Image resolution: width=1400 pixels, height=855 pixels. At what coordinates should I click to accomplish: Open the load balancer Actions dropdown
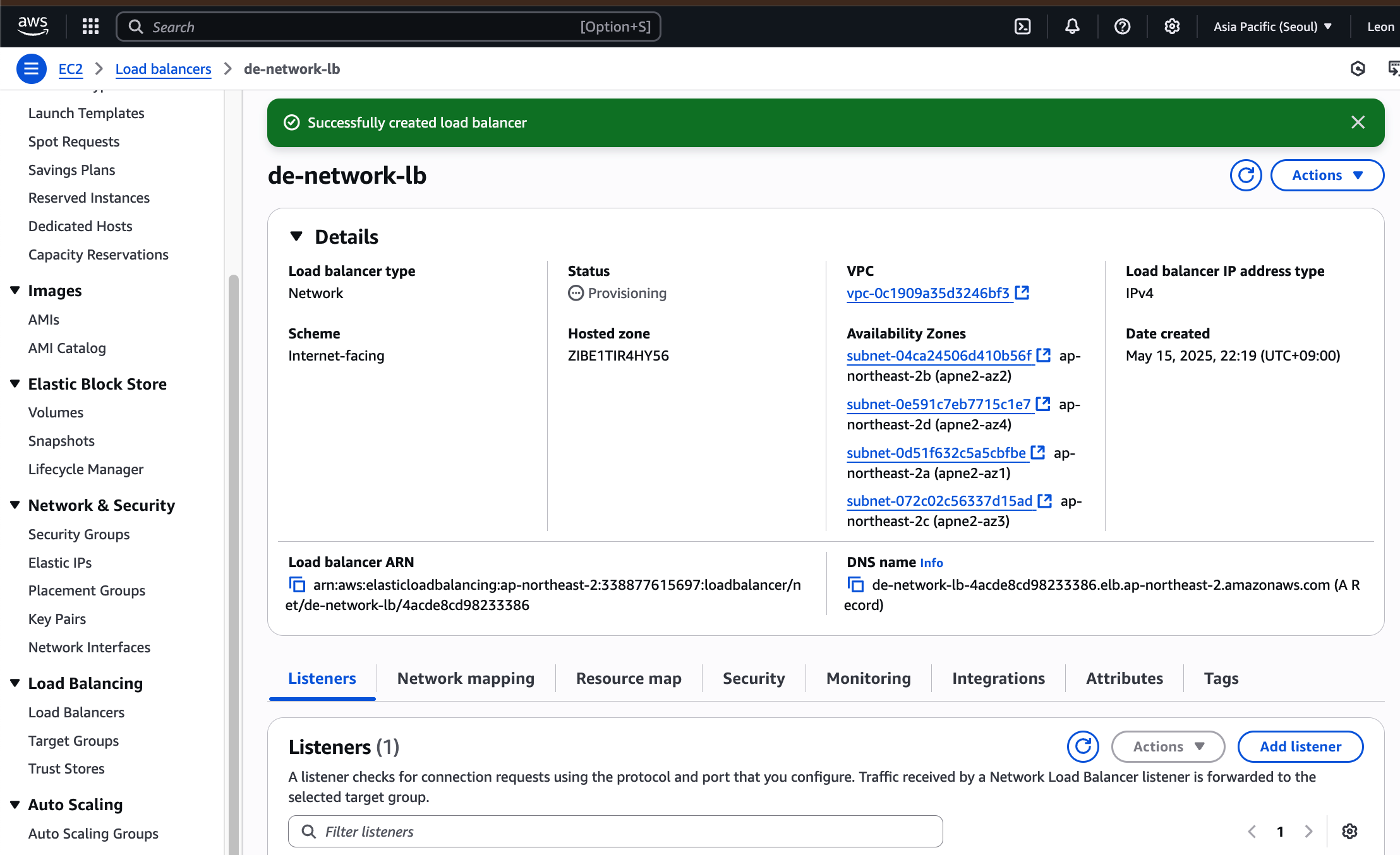1327,175
